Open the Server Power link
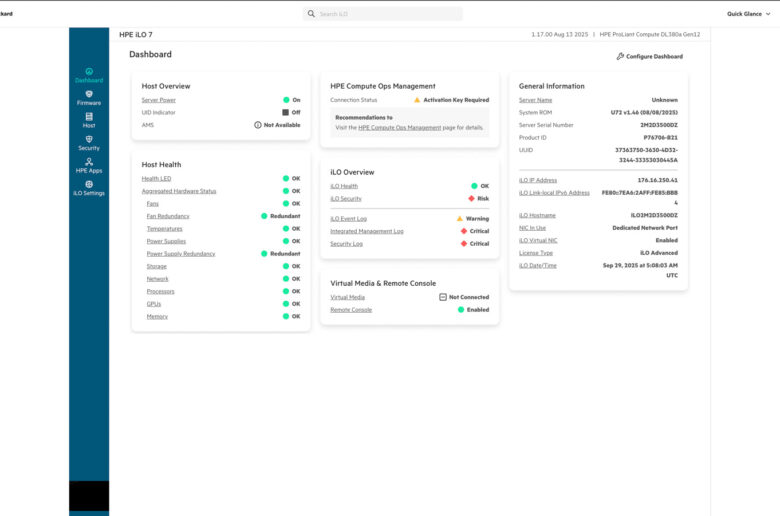780x516 pixels. (158, 100)
